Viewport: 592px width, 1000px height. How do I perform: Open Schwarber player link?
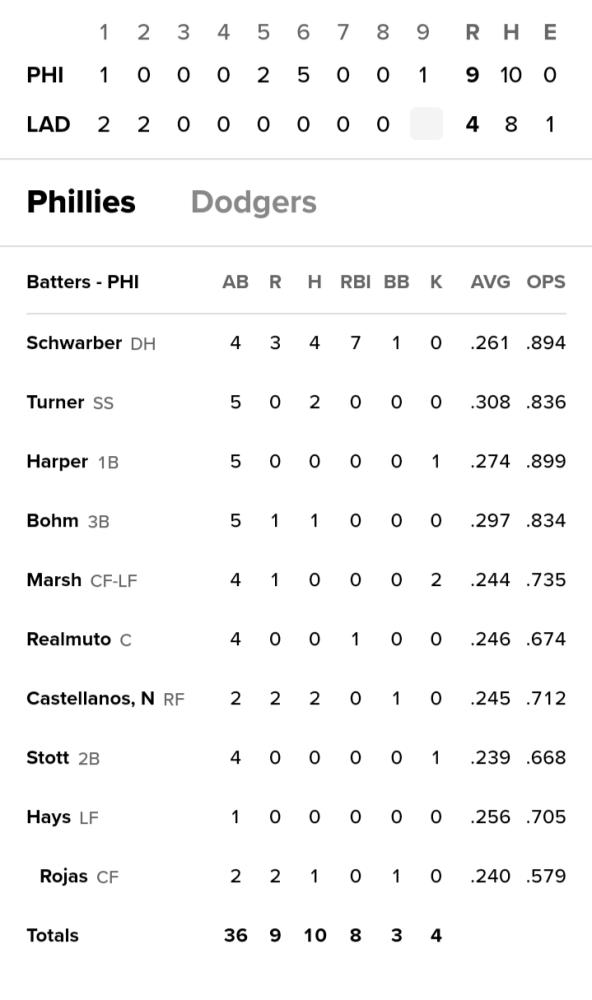[x=74, y=343]
